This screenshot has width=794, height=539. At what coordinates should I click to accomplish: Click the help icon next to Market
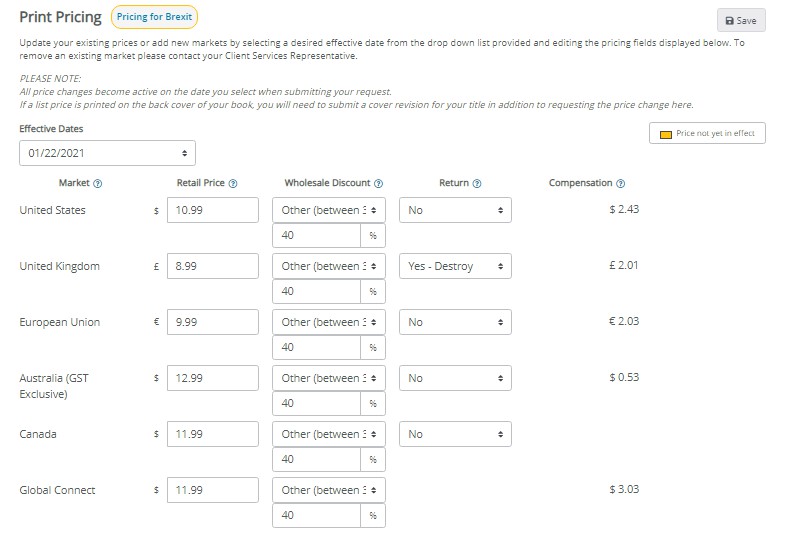98,184
